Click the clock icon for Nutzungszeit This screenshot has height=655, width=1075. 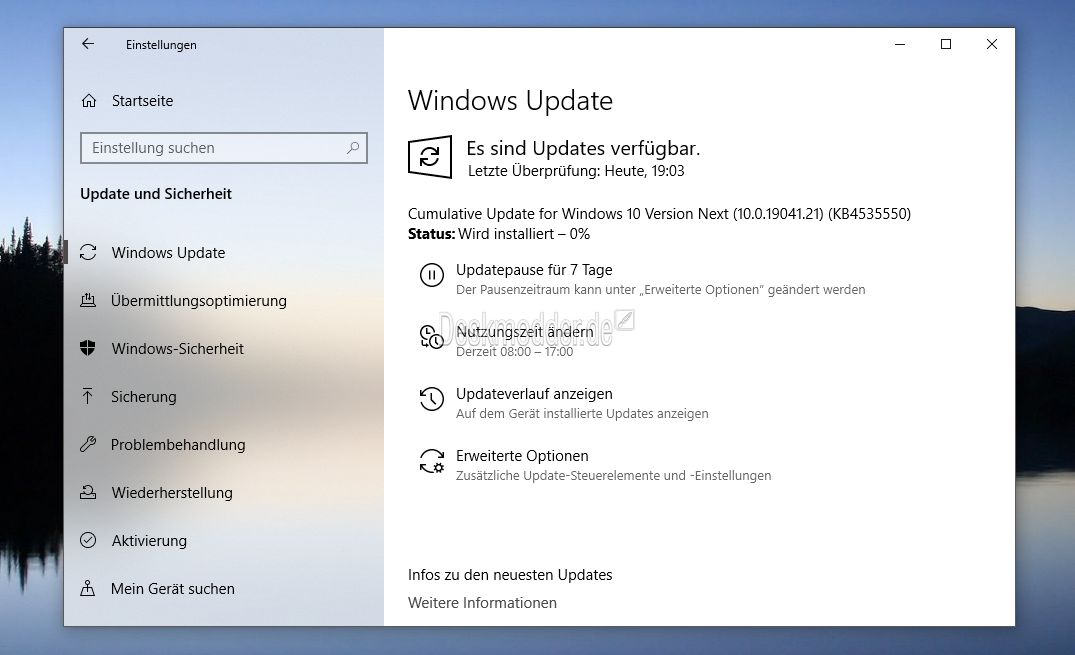tap(432, 337)
